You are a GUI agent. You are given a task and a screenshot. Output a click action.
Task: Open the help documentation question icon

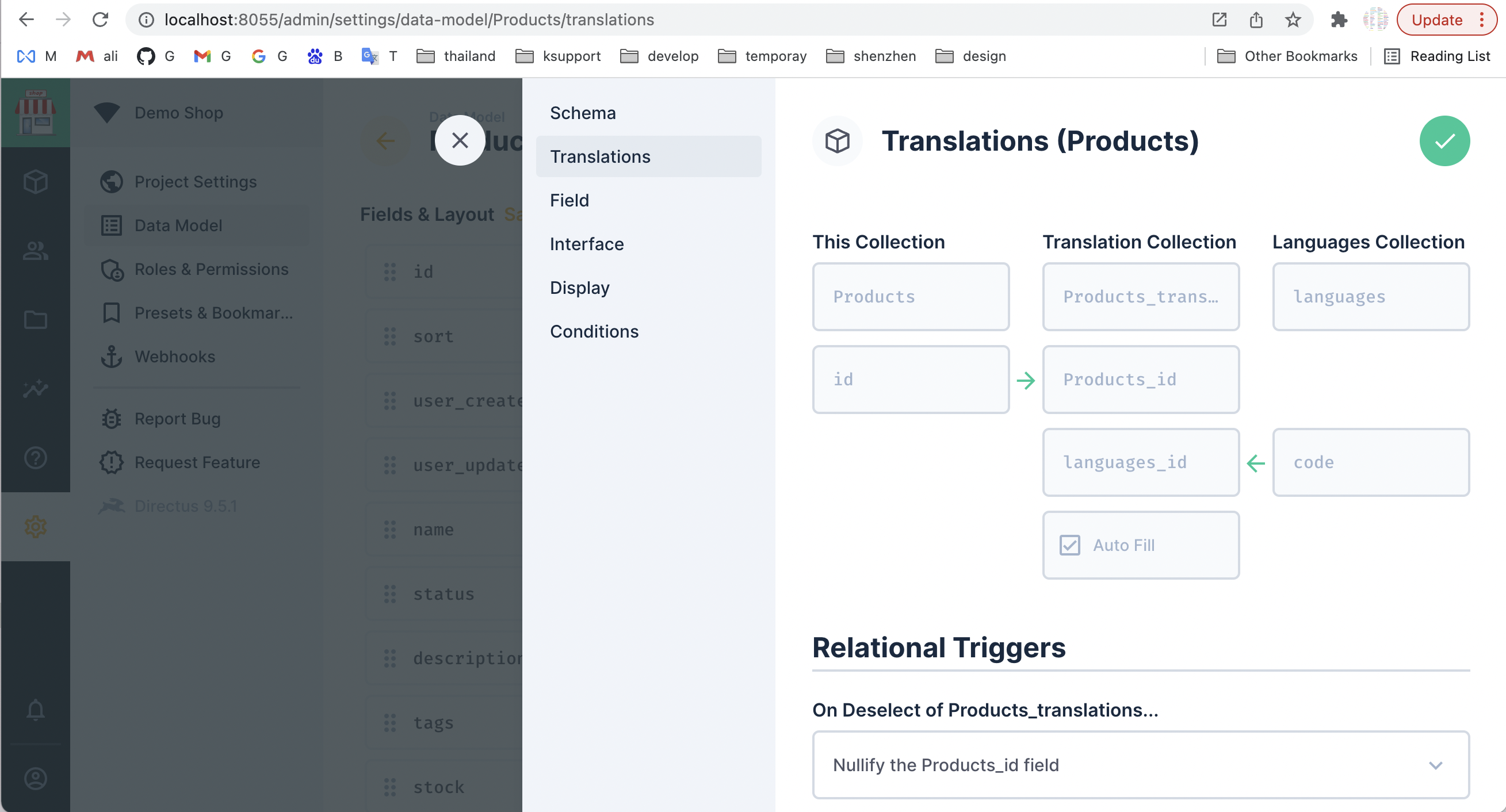[35, 458]
